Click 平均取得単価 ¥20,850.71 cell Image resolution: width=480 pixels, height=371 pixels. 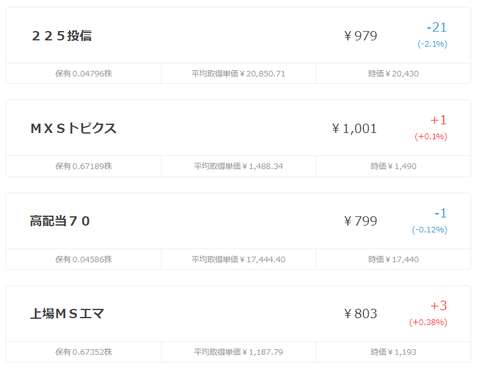[238, 73]
